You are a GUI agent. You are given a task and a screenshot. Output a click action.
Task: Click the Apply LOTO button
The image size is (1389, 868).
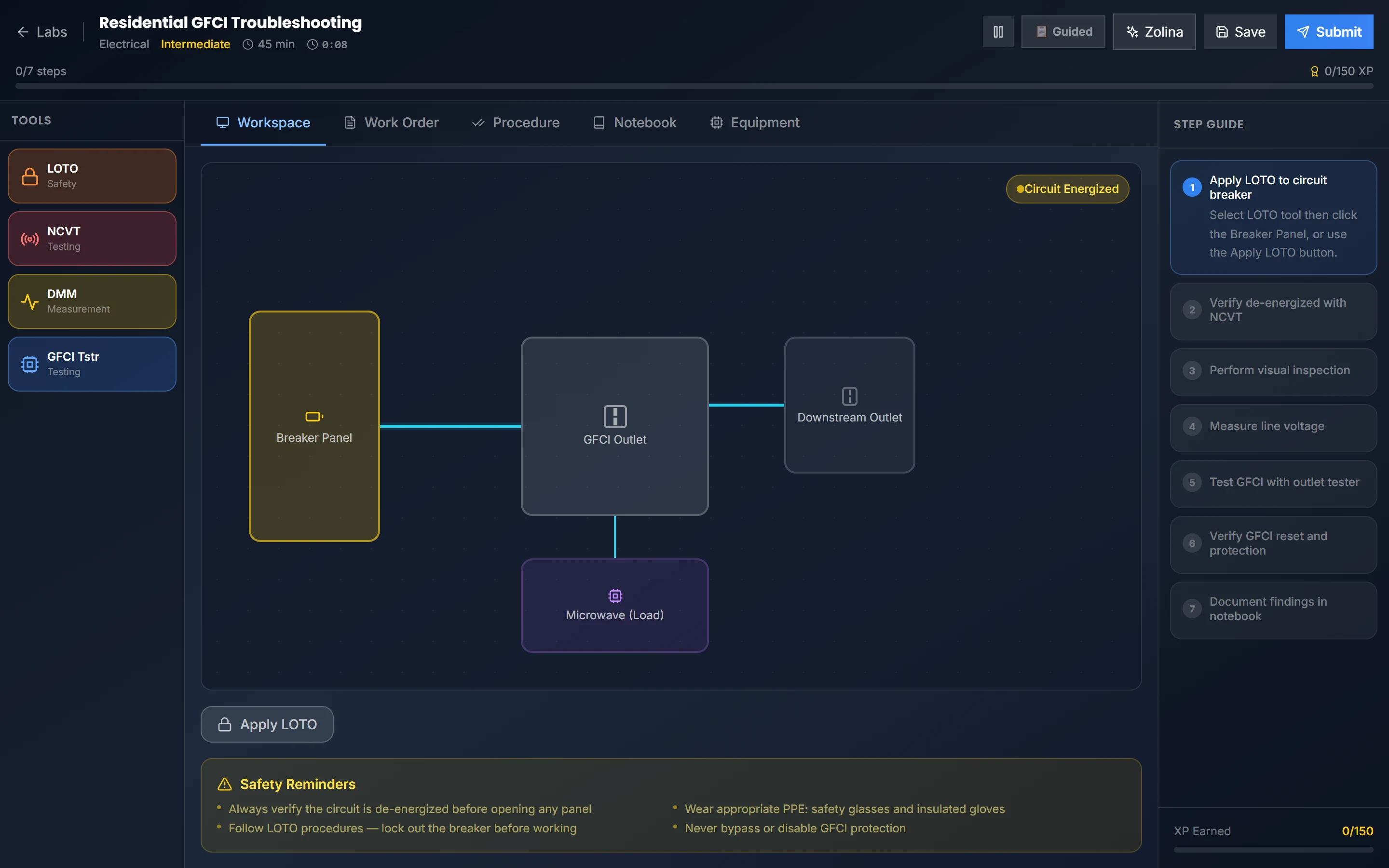pyautogui.click(x=267, y=724)
